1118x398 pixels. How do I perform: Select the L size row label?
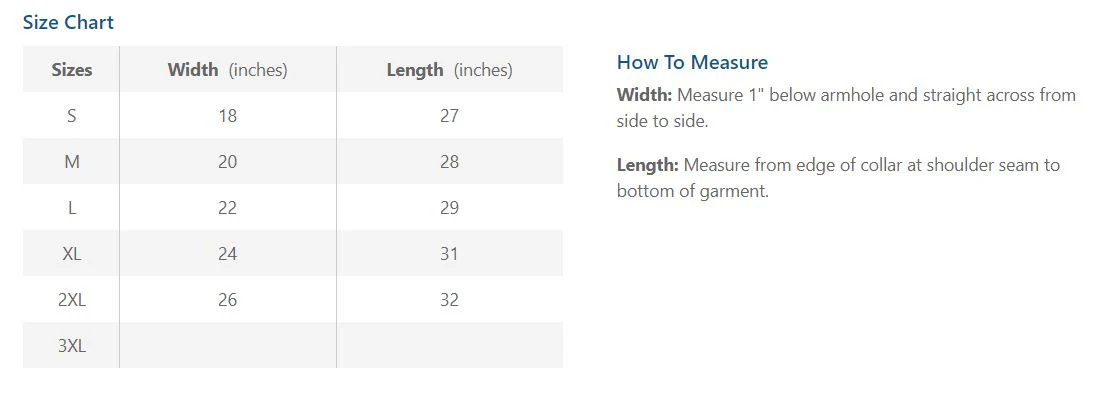[x=71, y=208]
